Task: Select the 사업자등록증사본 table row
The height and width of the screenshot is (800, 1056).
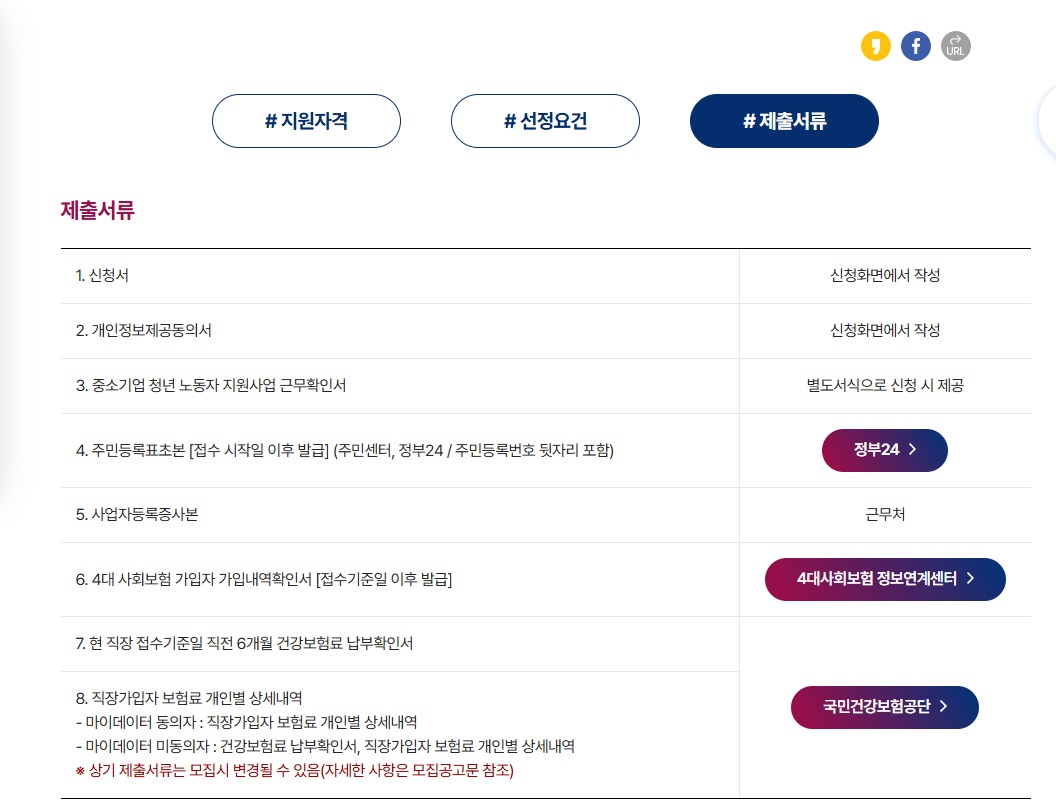Action: [400, 515]
